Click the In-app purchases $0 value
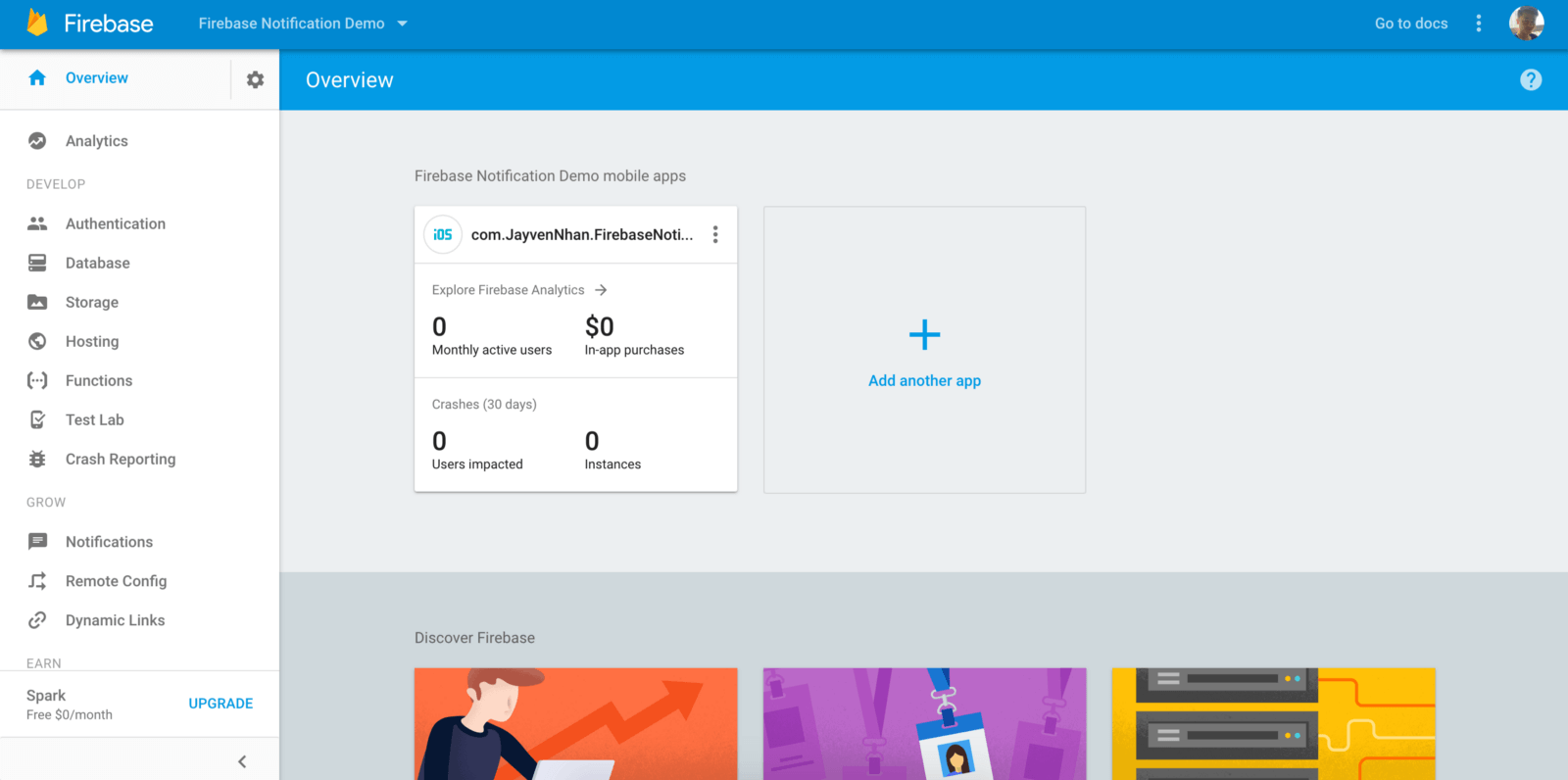Screen dimensions: 1568x780 [x=599, y=326]
